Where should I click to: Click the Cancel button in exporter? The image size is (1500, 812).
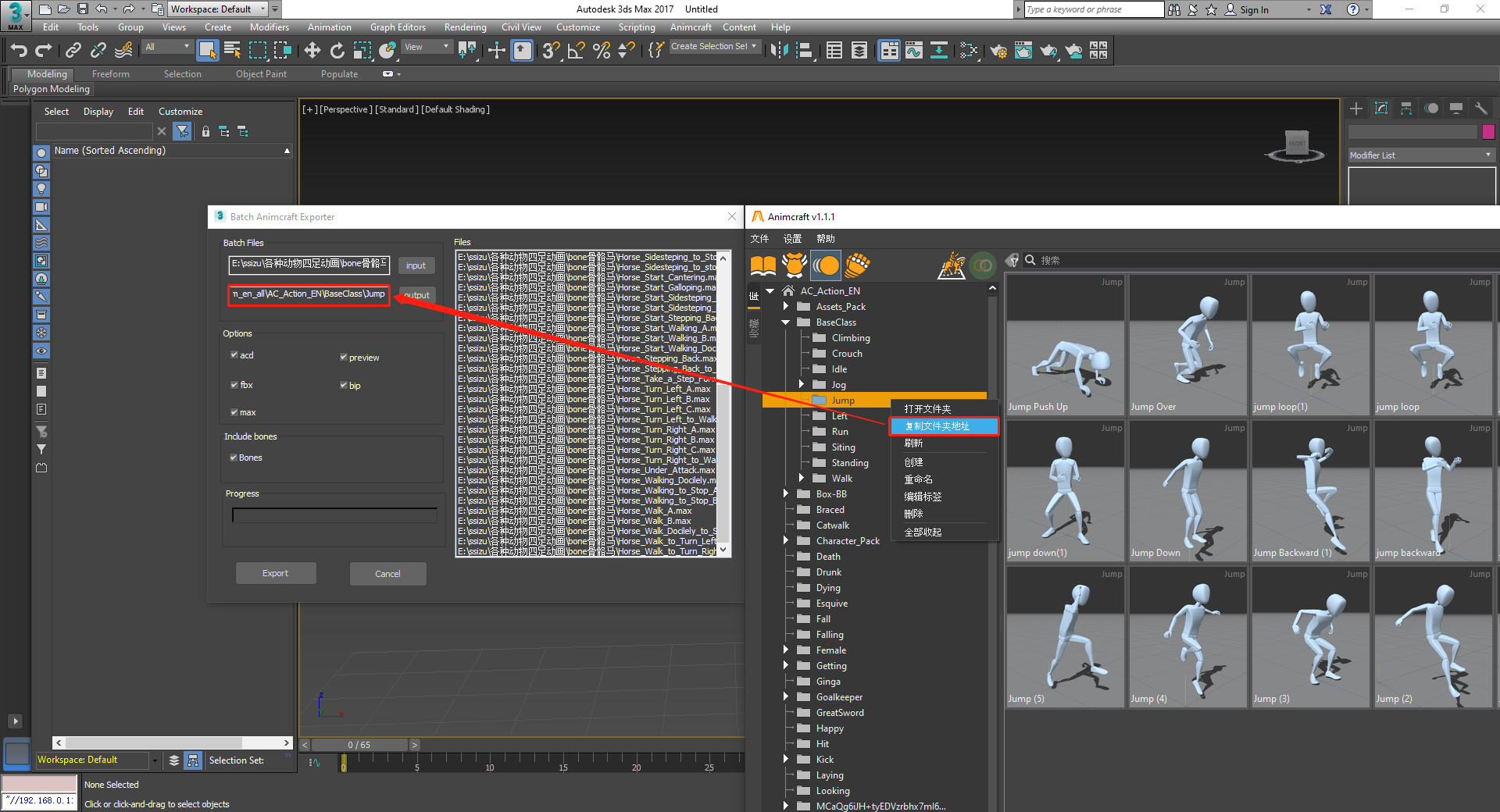click(x=387, y=574)
